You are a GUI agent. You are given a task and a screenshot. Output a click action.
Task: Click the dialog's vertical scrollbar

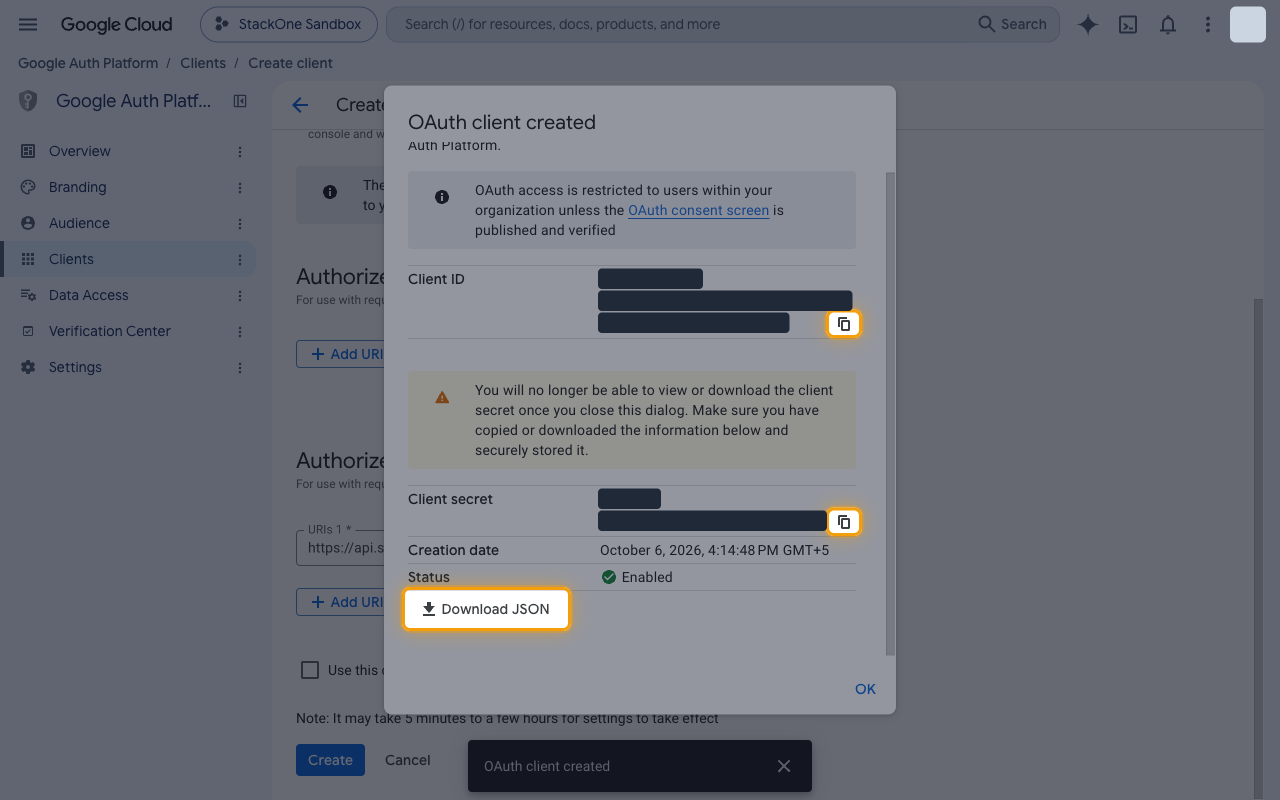(x=890, y=412)
